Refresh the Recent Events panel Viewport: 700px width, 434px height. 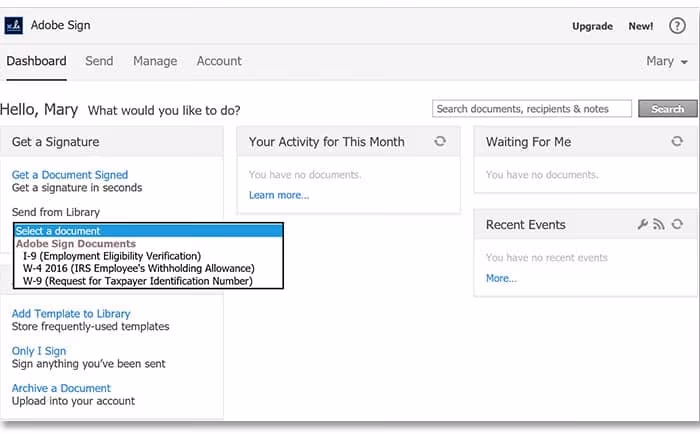click(x=677, y=225)
